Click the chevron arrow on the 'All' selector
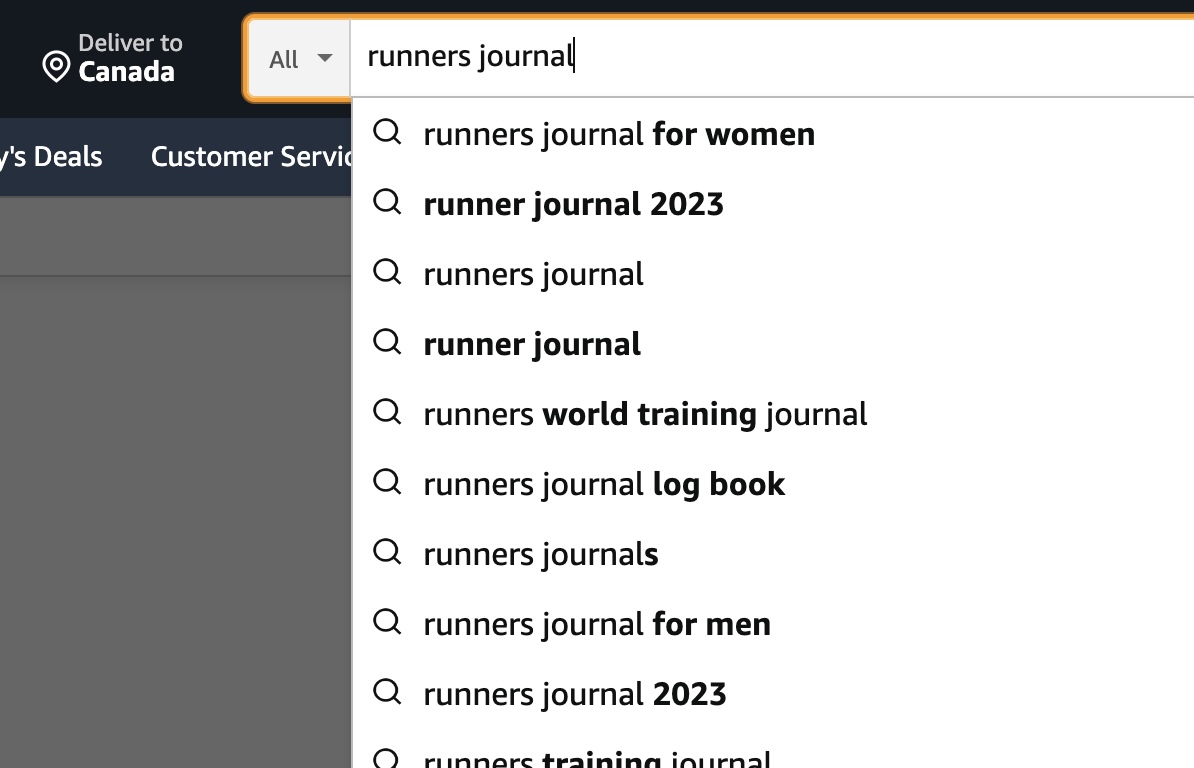 (x=325, y=58)
